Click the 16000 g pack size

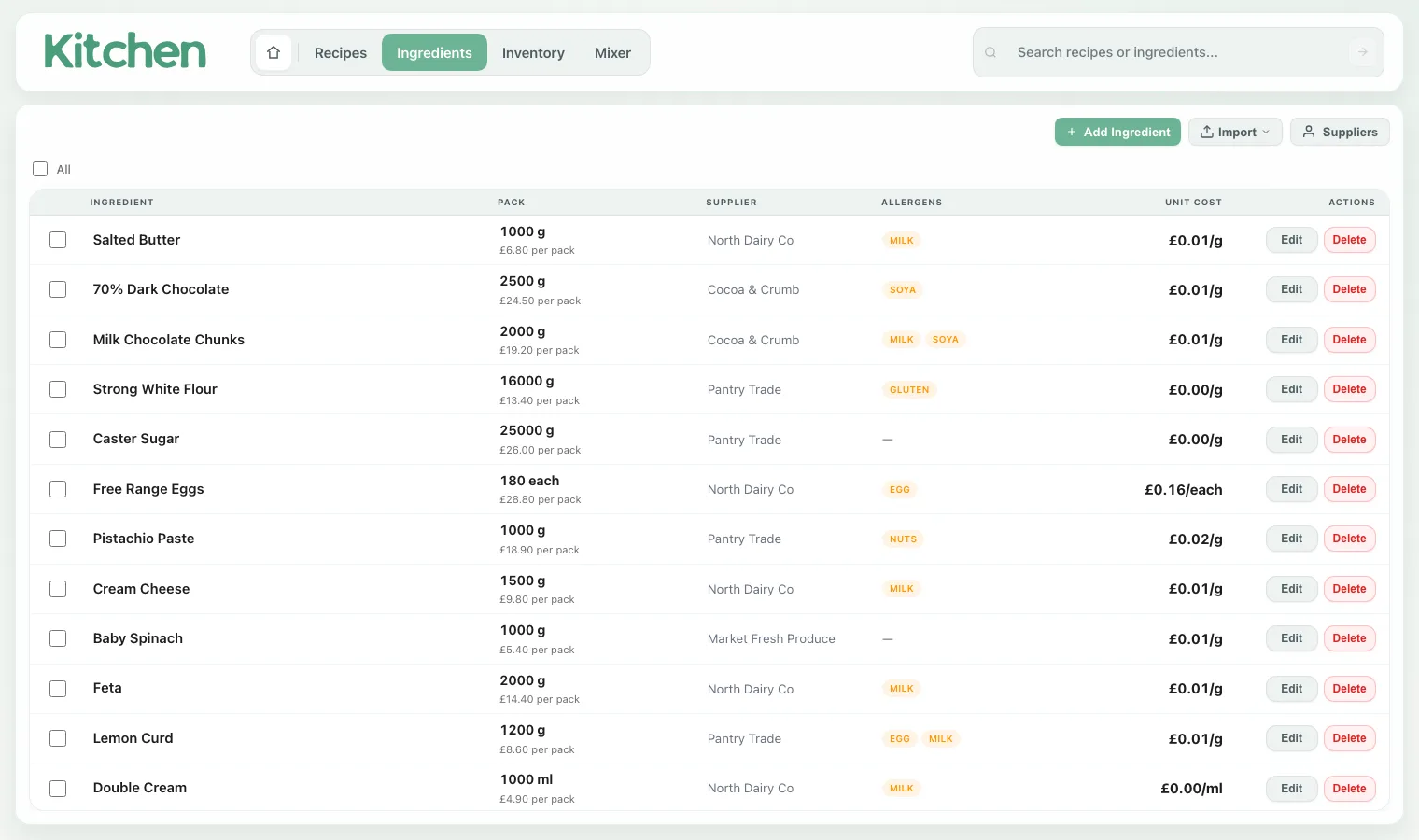pos(527,381)
